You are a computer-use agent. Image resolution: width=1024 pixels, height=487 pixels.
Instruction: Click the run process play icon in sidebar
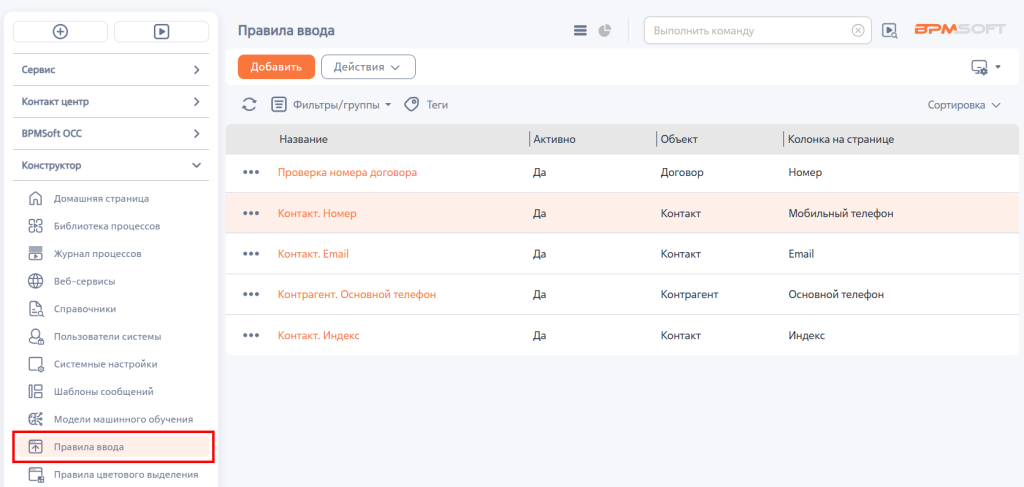pyautogui.click(x=161, y=31)
